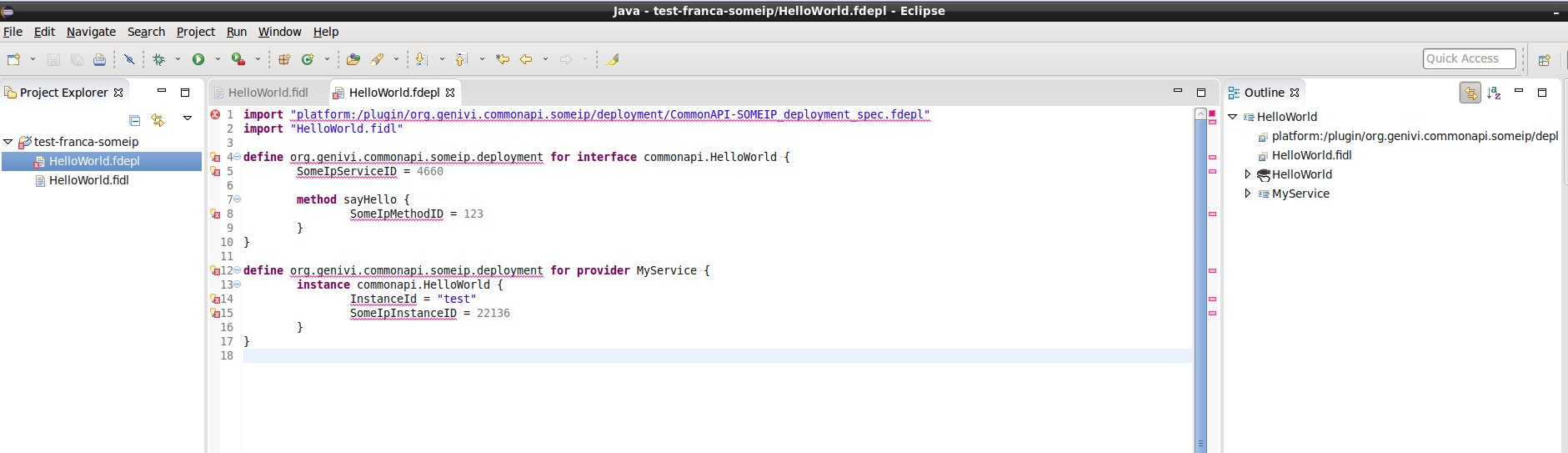Open the Run menu

coord(237,32)
